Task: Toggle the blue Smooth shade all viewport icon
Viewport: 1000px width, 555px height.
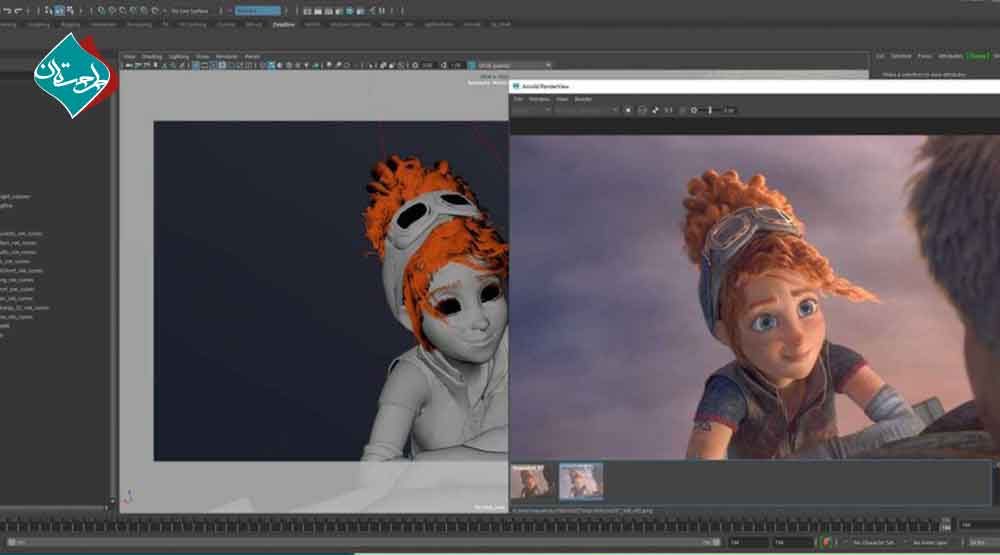Action: 271,65
